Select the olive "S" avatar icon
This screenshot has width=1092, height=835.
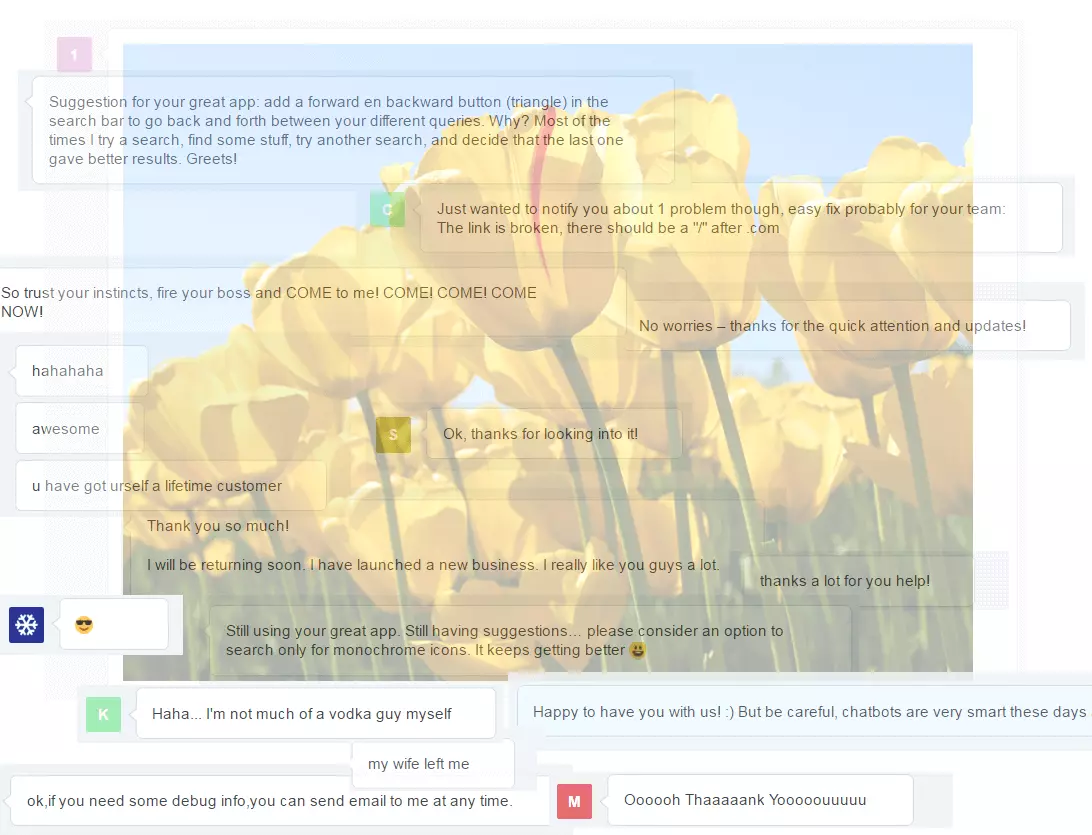coord(393,435)
